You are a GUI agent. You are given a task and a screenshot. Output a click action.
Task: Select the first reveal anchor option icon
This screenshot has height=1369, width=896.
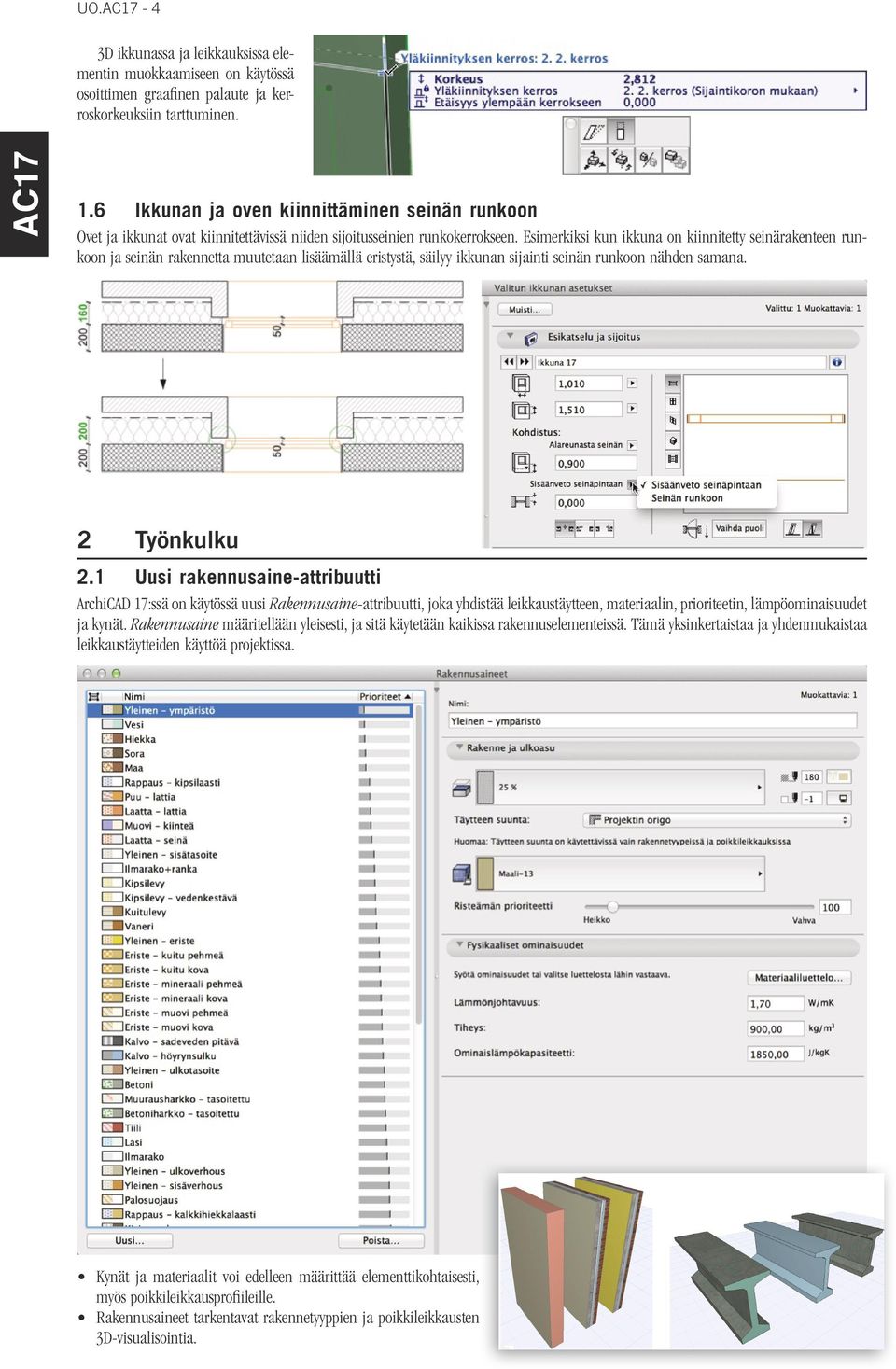tap(563, 529)
